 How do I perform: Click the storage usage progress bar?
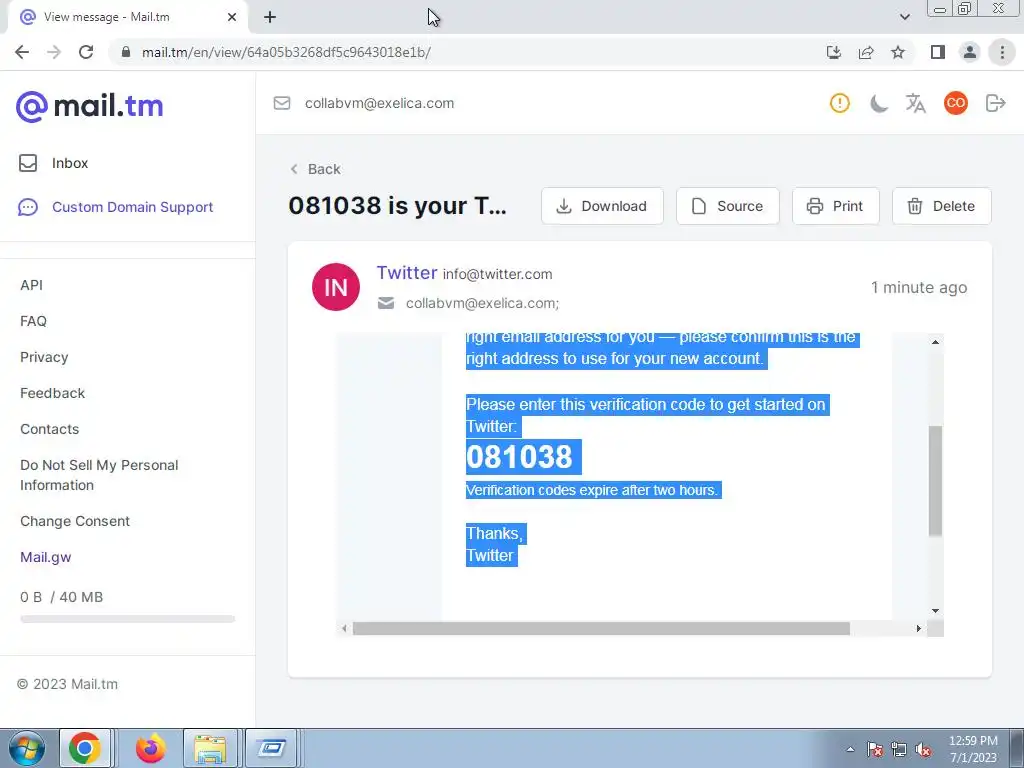tap(127, 619)
